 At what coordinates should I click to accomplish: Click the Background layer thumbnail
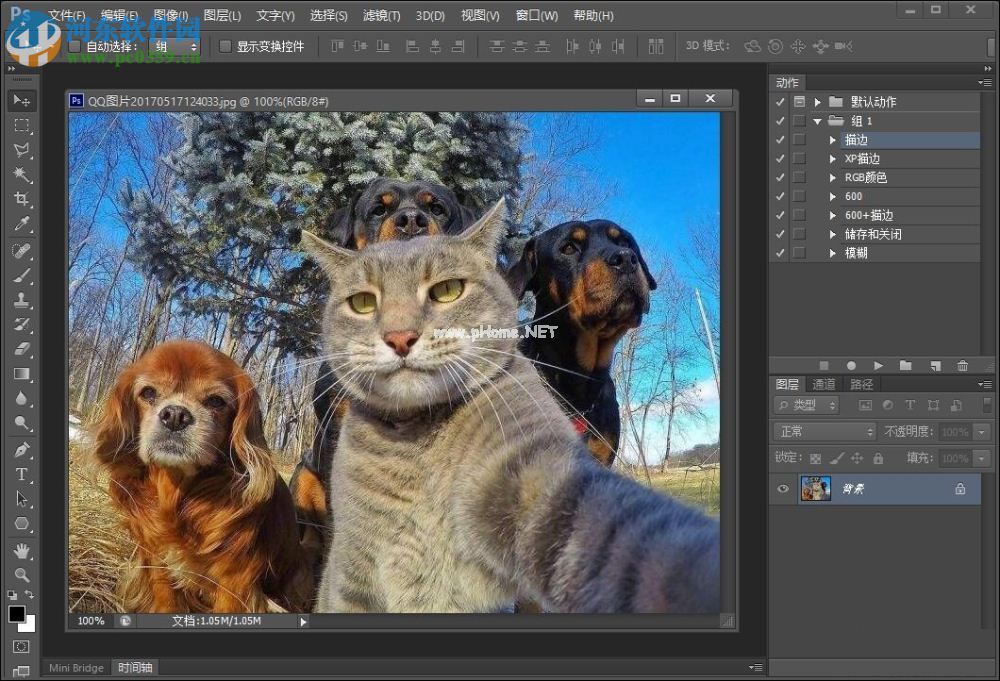[816, 489]
